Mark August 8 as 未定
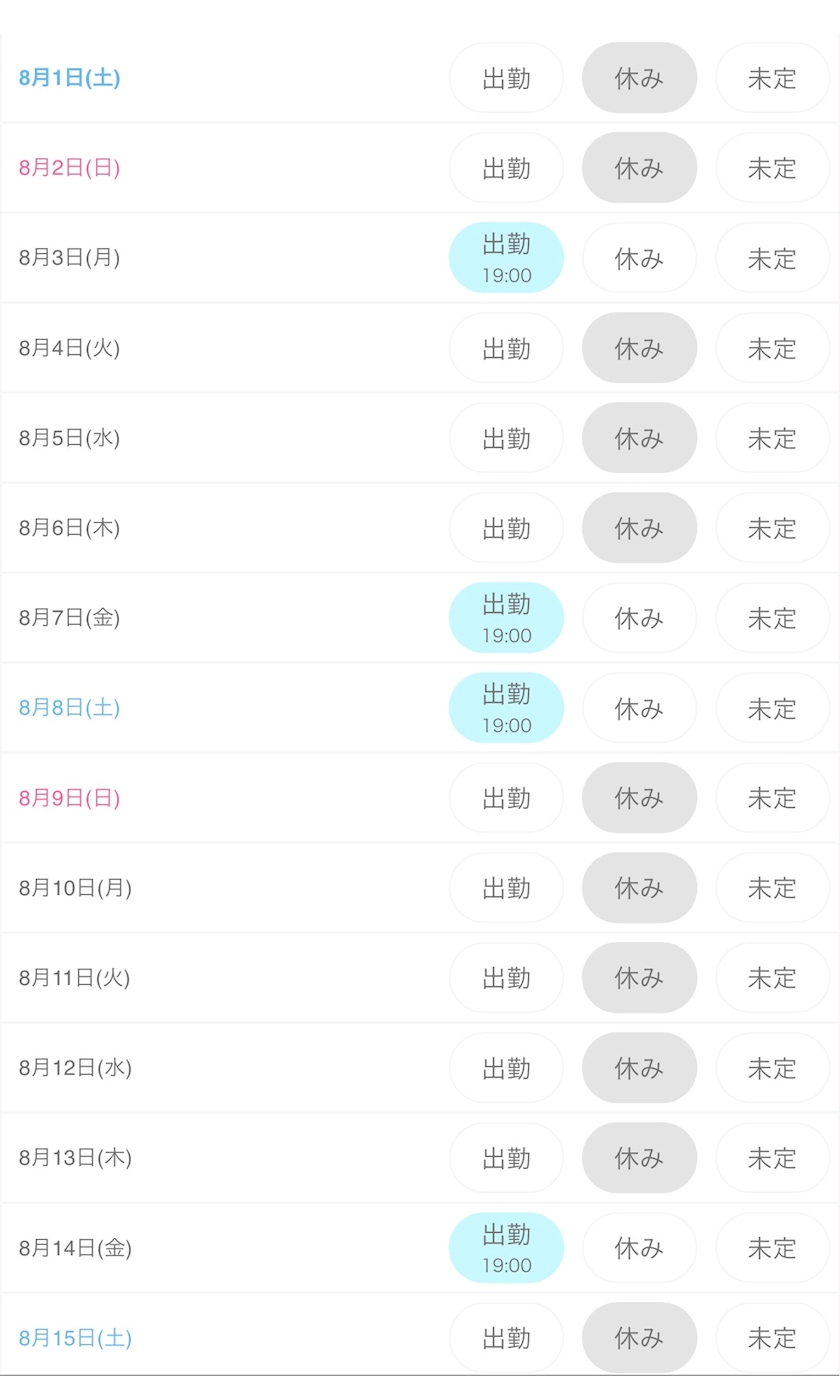The image size is (840, 1376). [772, 708]
